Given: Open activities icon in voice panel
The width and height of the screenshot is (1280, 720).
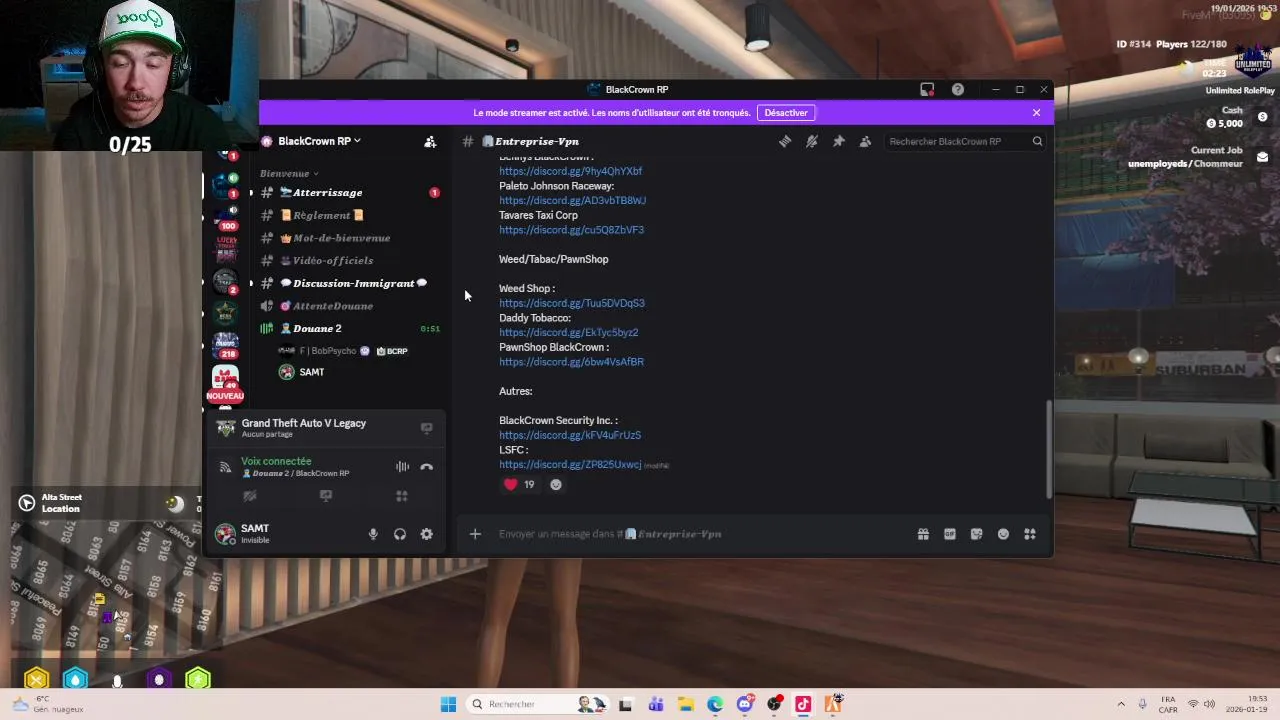Looking at the screenshot, I should pyautogui.click(x=401, y=496).
